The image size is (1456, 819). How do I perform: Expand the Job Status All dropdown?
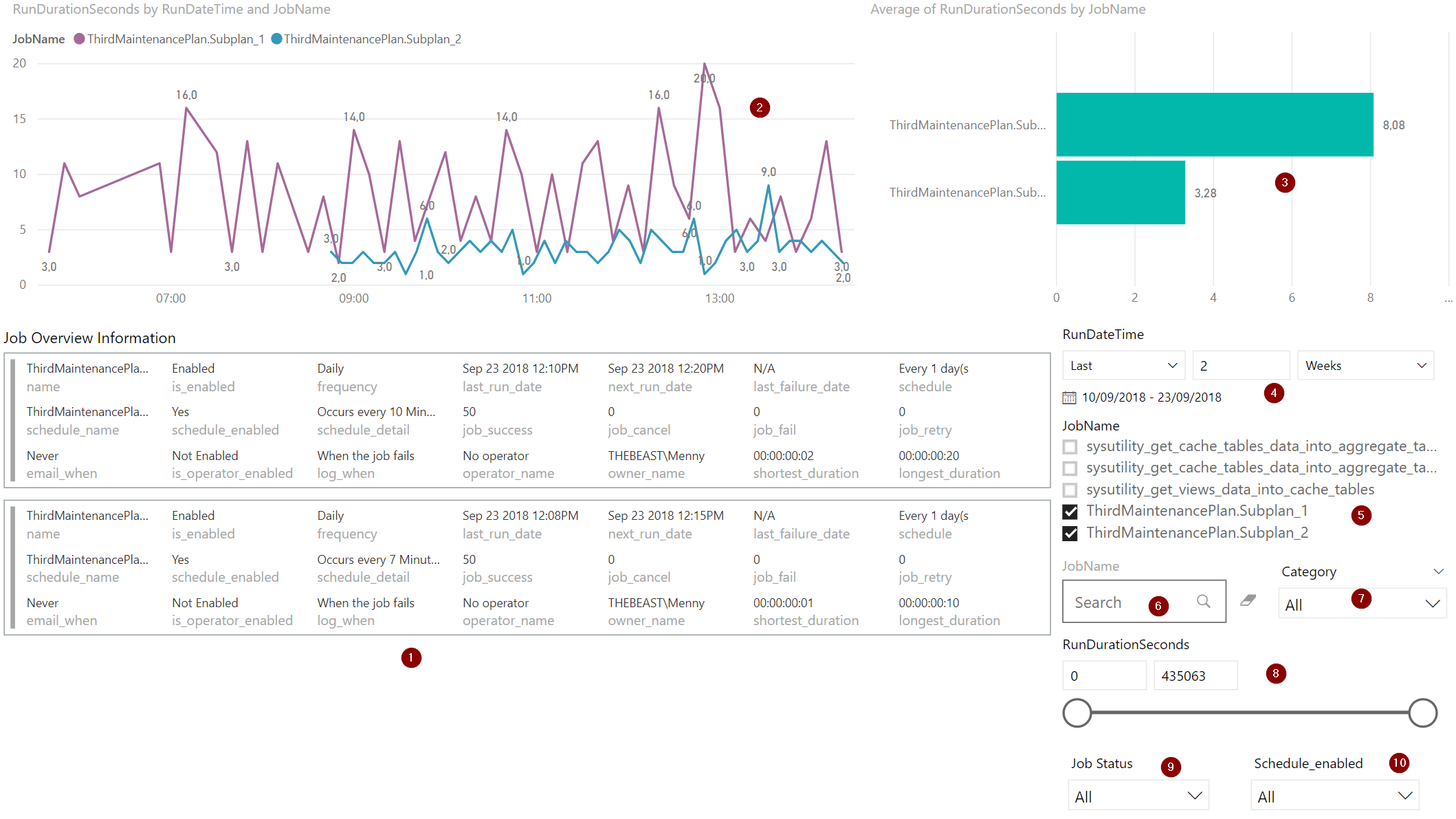click(x=1138, y=796)
